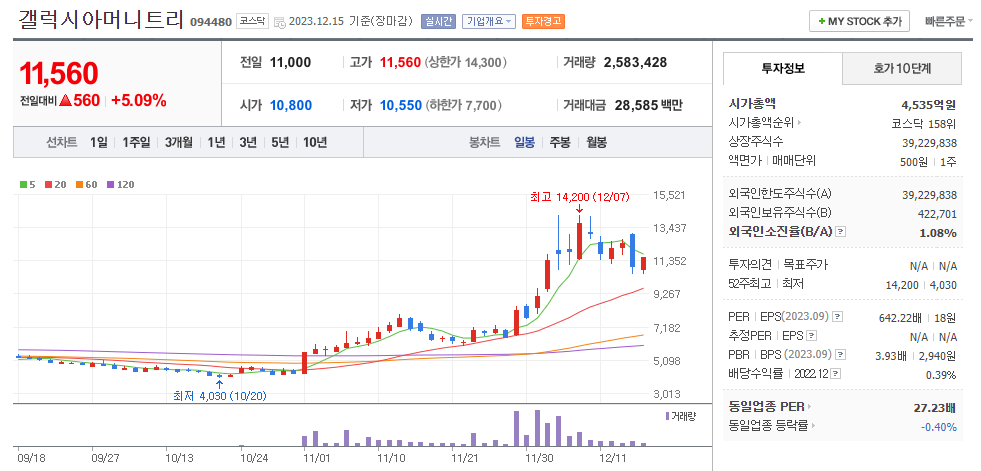Show the 3개월 line chart
This screenshot has height=471, width=981.
tap(179, 142)
